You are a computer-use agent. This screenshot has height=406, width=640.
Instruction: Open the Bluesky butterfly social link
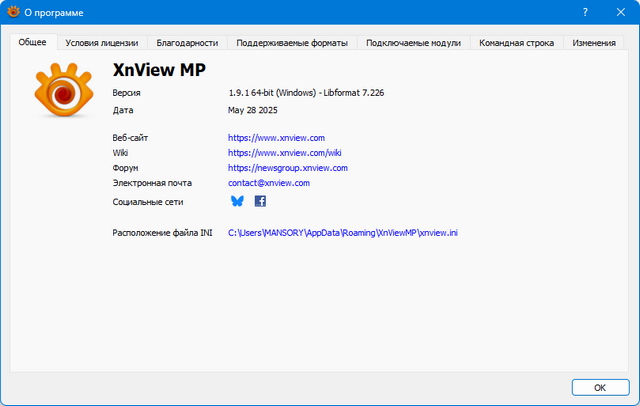coord(237,201)
